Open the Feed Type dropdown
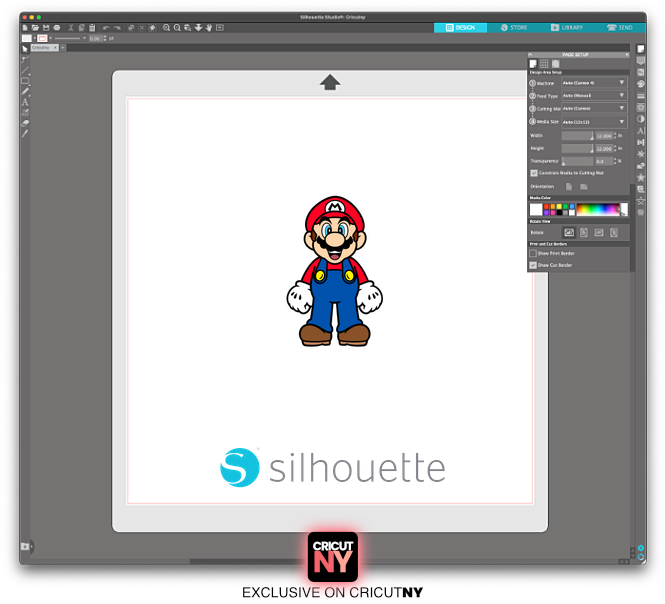 [594, 95]
